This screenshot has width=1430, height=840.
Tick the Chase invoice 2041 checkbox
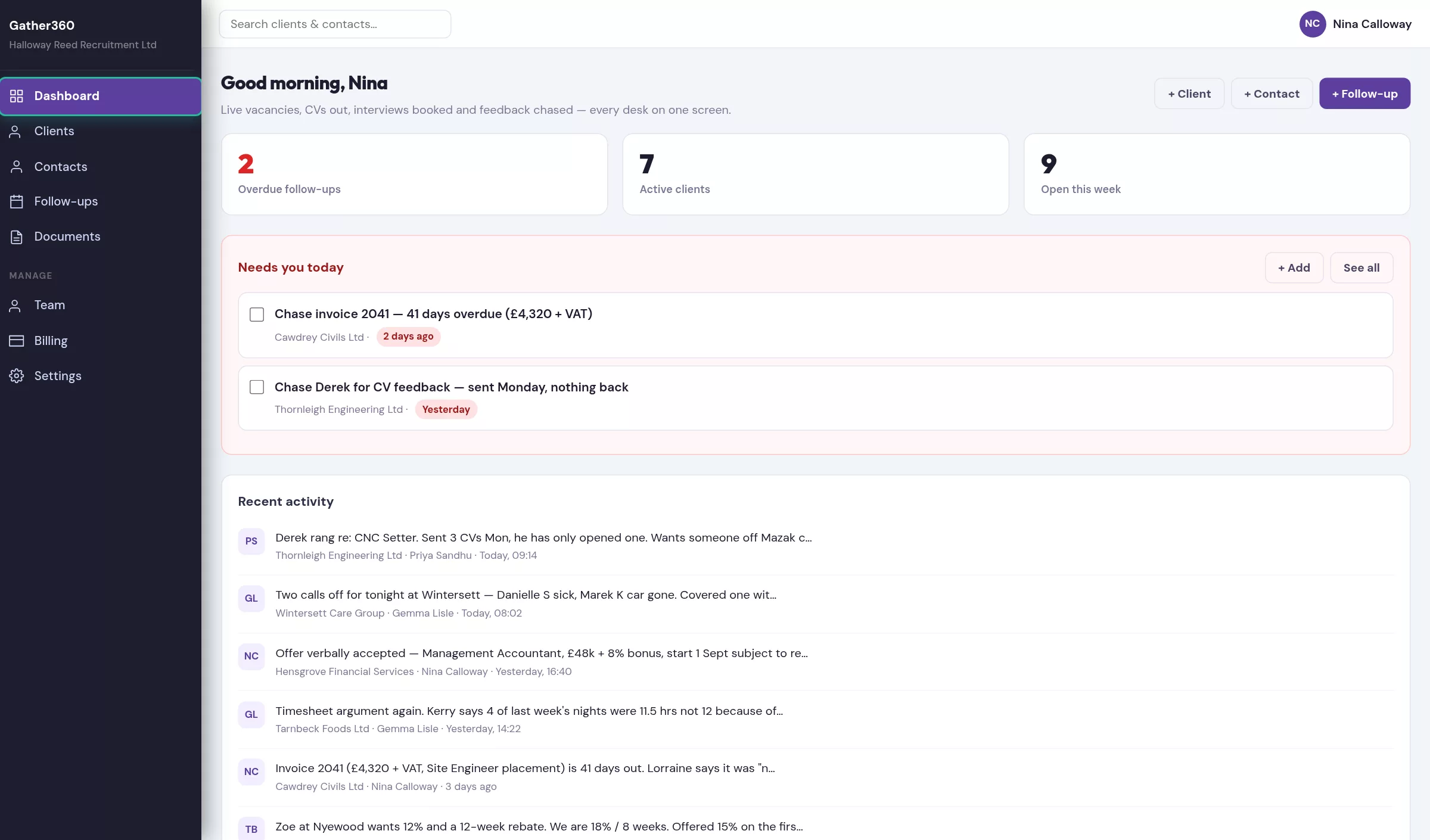(257, 315)
